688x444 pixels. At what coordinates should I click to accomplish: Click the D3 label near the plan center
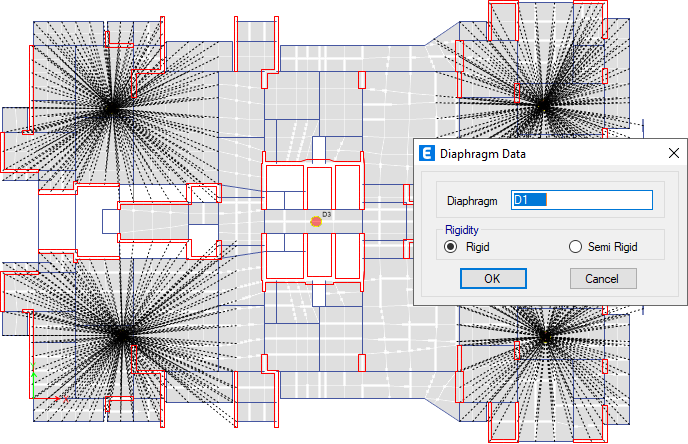tap(326, 214)
